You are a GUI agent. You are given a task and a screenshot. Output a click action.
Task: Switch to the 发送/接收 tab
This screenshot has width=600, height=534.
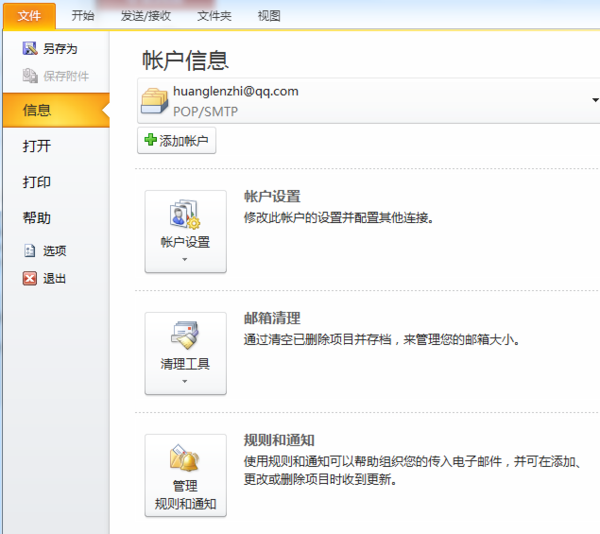click(x=146, y=16)
